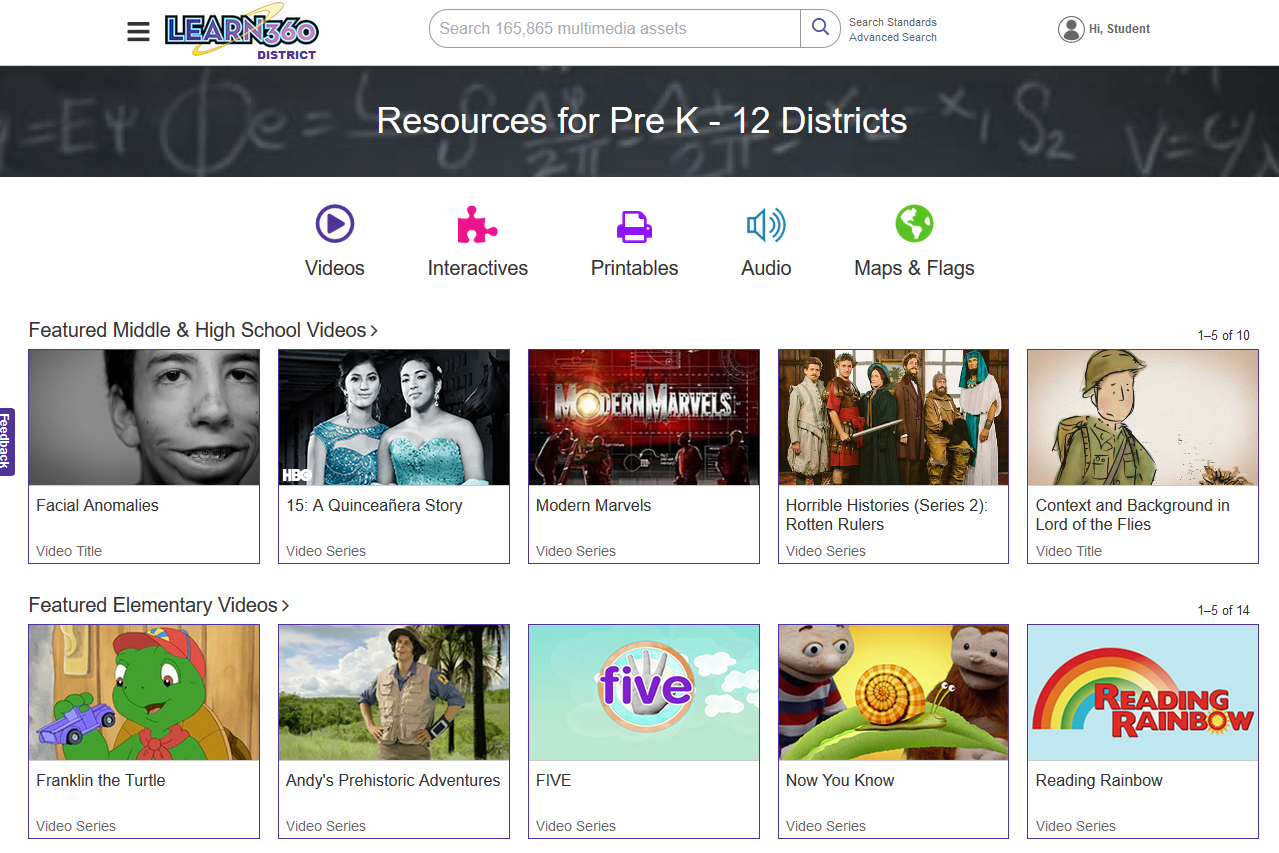Click Horrible Histories (Series 2) title

(x=887, y=515)
